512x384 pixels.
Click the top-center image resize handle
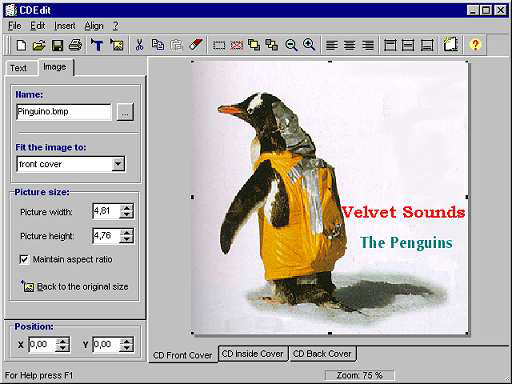point(330,62)
